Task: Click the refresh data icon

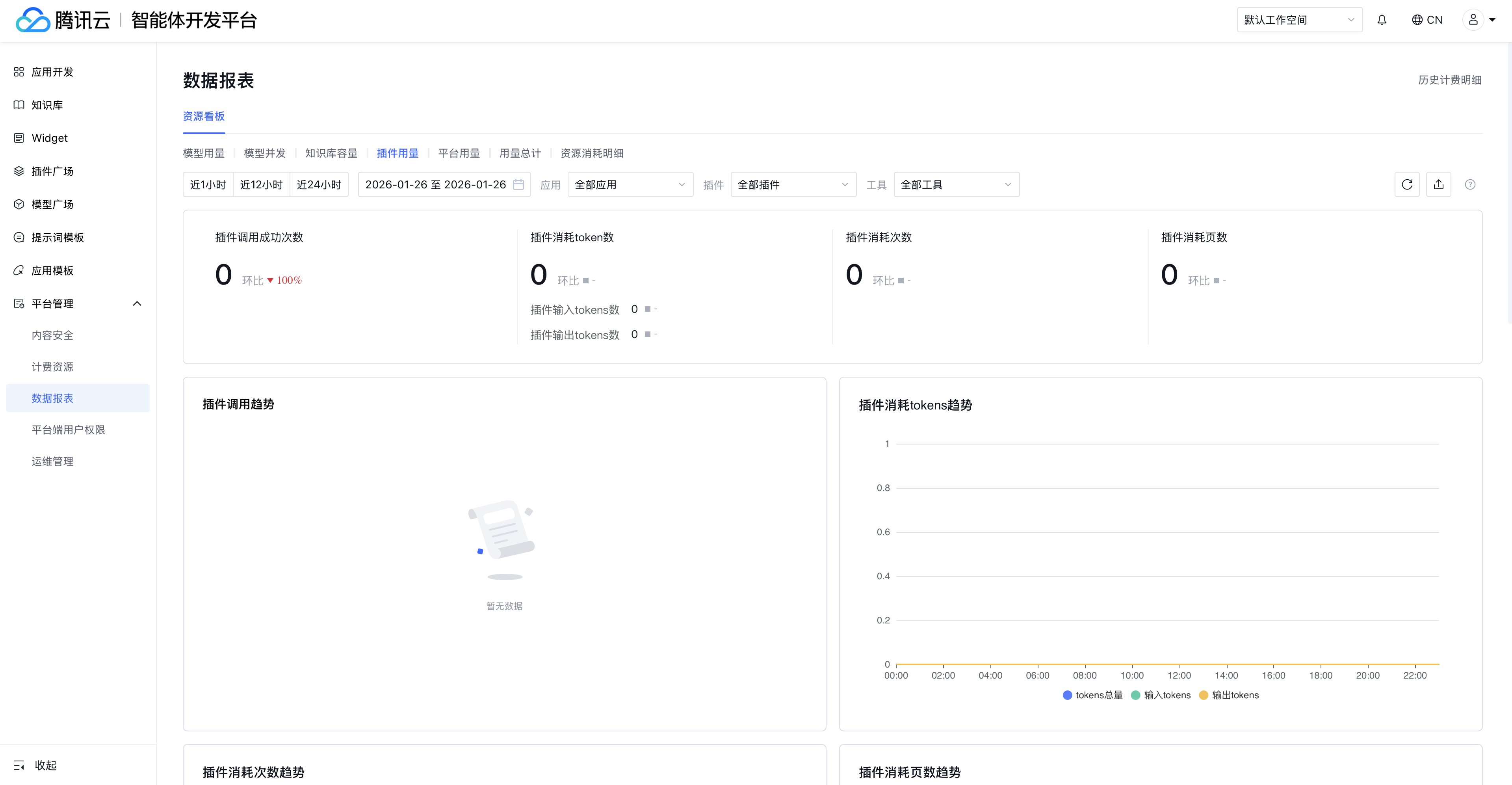Action: (1406, 184)
